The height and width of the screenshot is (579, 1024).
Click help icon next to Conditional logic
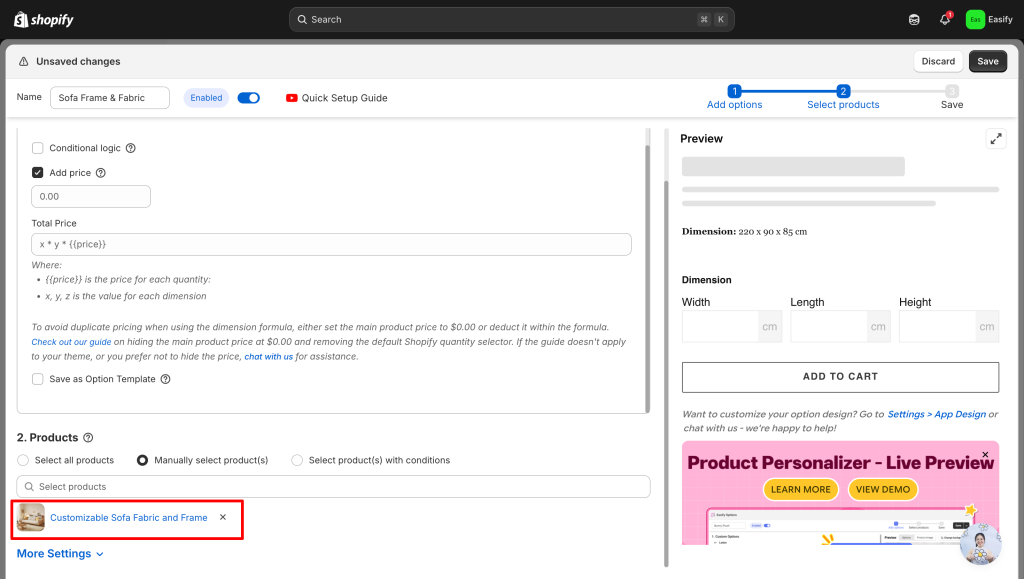[131, 148]
